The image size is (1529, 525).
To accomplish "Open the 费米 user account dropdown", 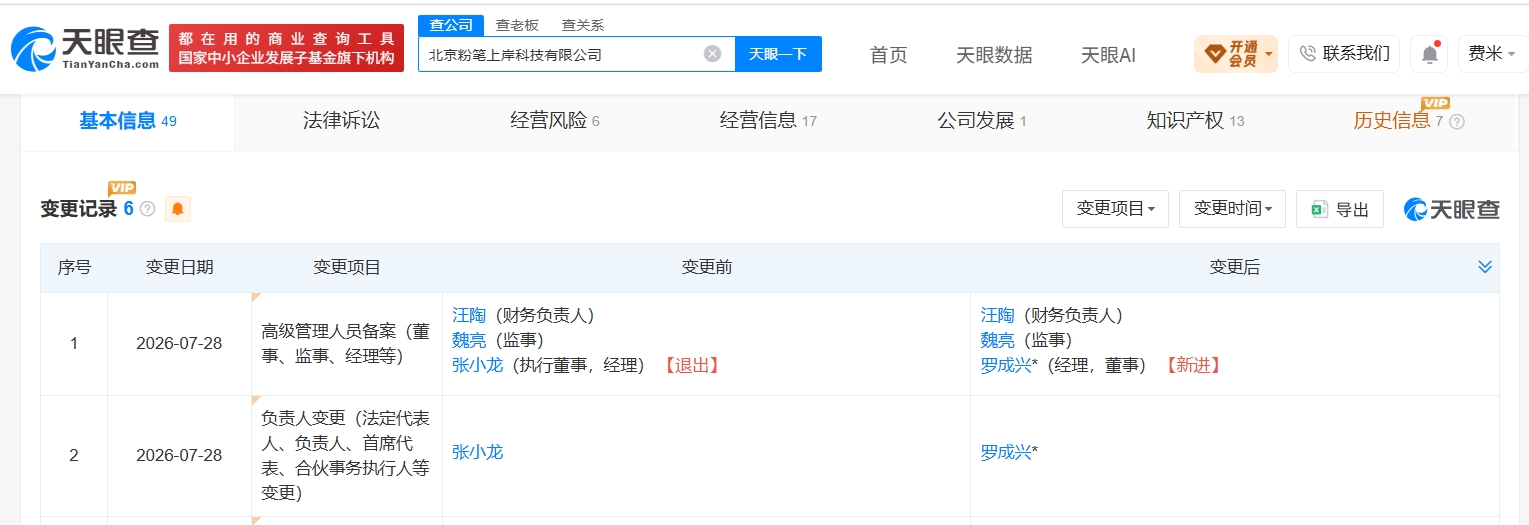I will point(1492,54).
